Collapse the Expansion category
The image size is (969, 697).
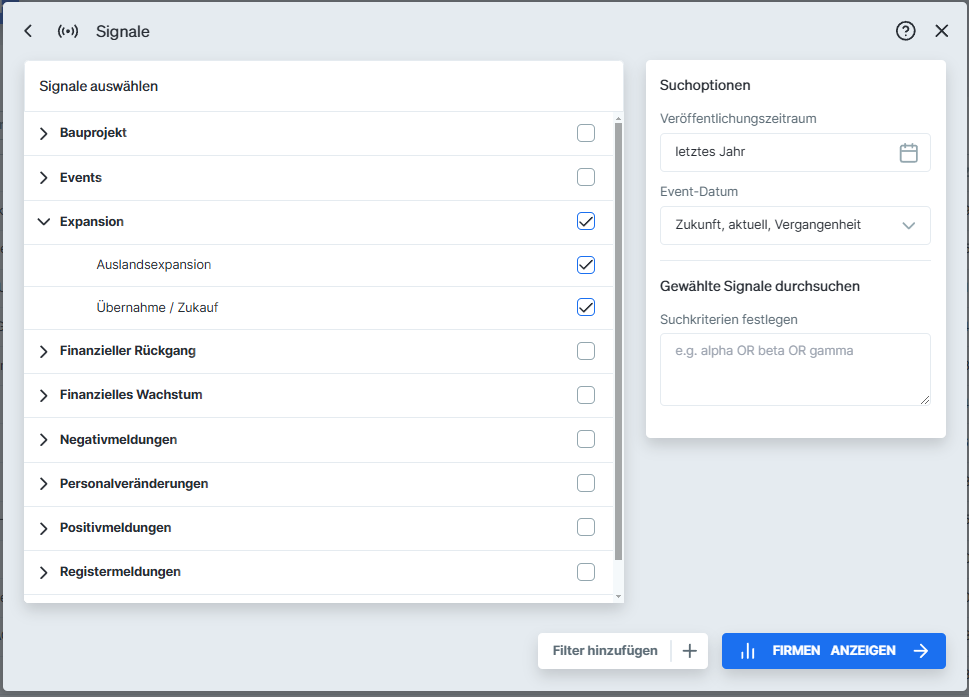[43, 221]
